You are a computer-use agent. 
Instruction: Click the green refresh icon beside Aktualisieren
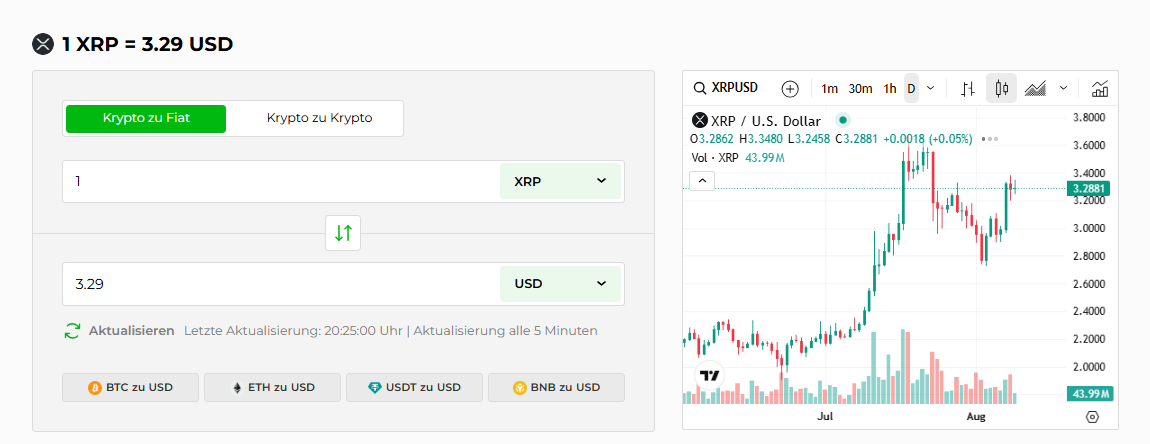pyautogui.click(x=72, y=331)
